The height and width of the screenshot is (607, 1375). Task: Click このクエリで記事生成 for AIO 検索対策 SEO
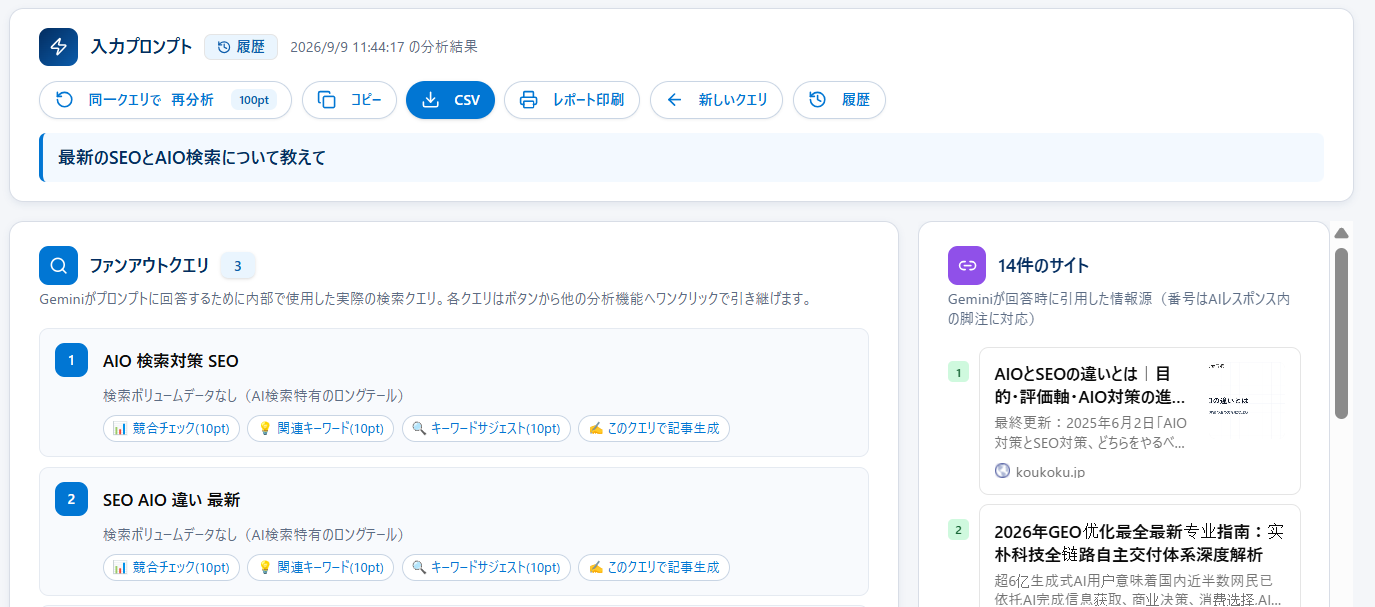click(654, 428)
